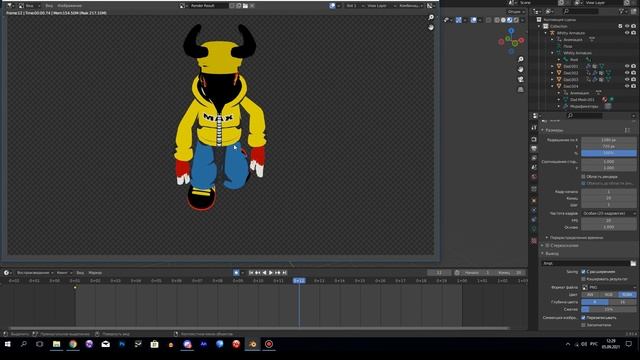Select rendered shading mode sphere icon

pos(516,20)
